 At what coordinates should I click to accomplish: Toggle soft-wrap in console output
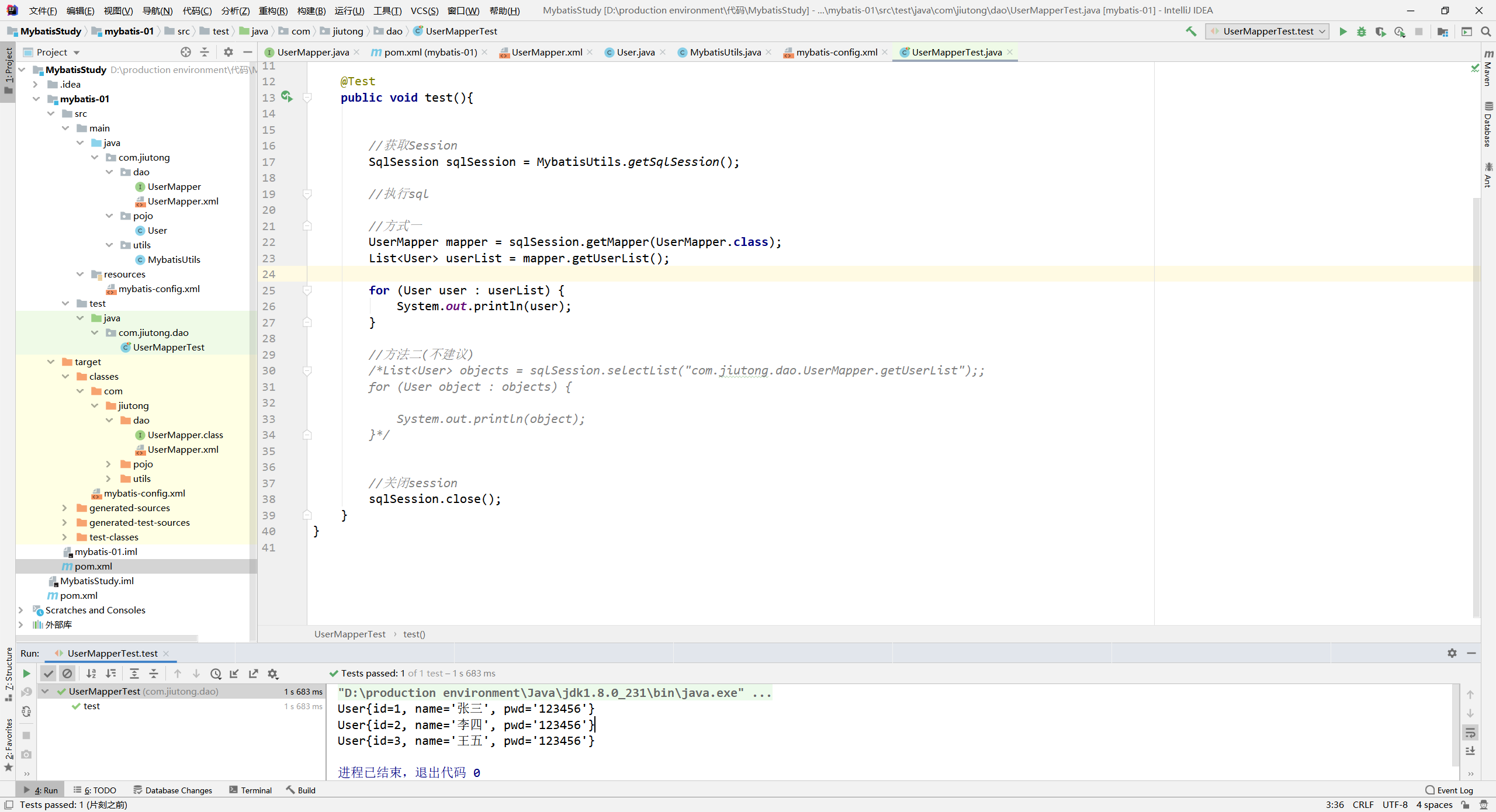pyautogui.click(x=1470, y=733)
